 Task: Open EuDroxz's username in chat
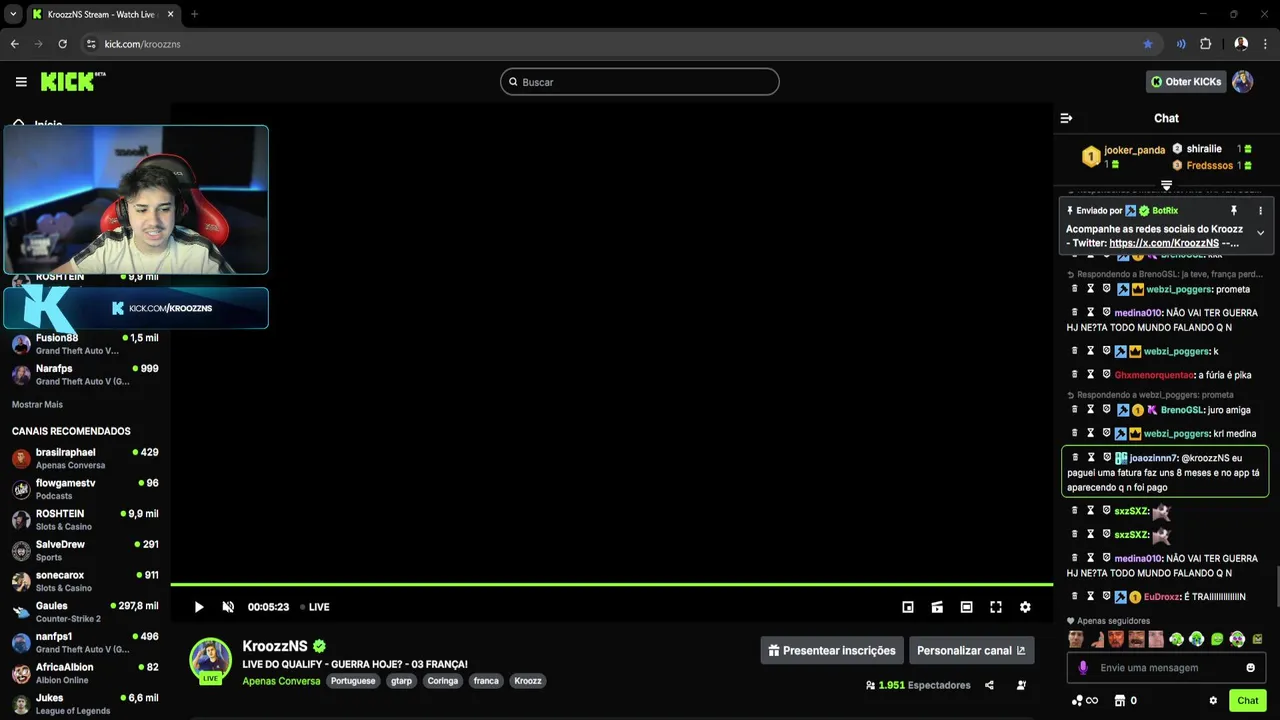[x=1161, y=597]
